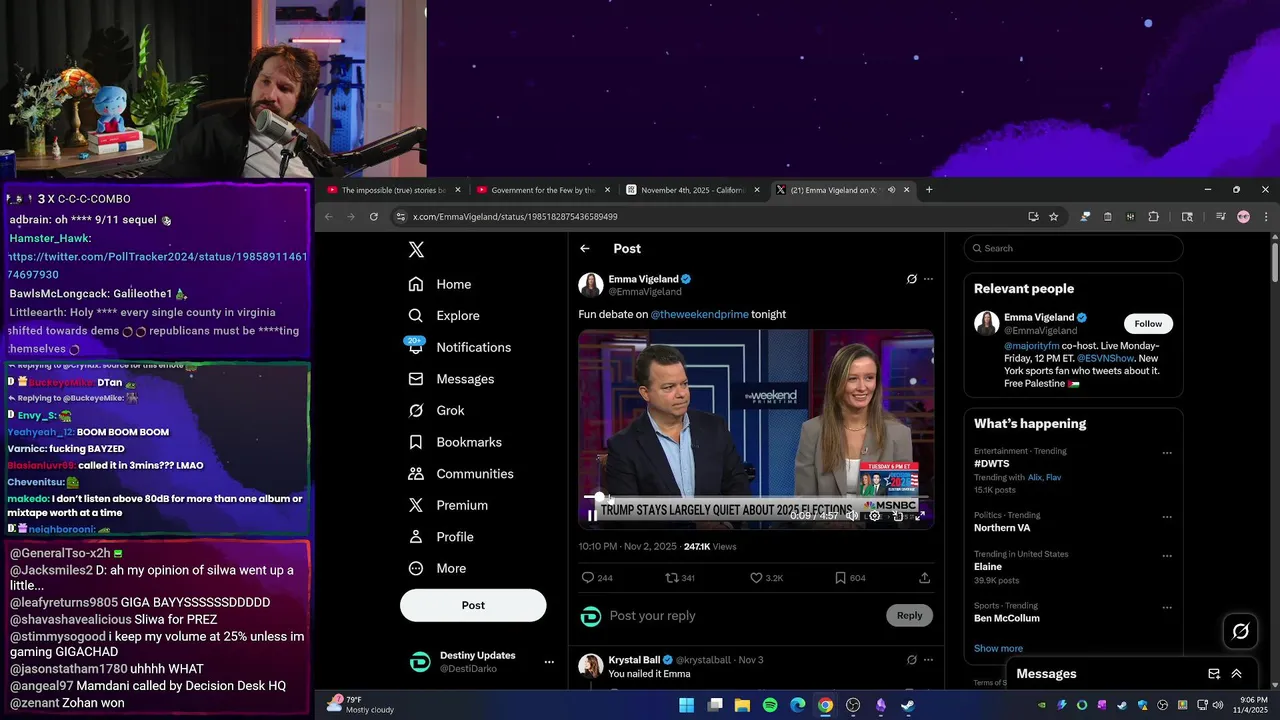
Task: Click the share icon on the post
Action: pos(925,578)
